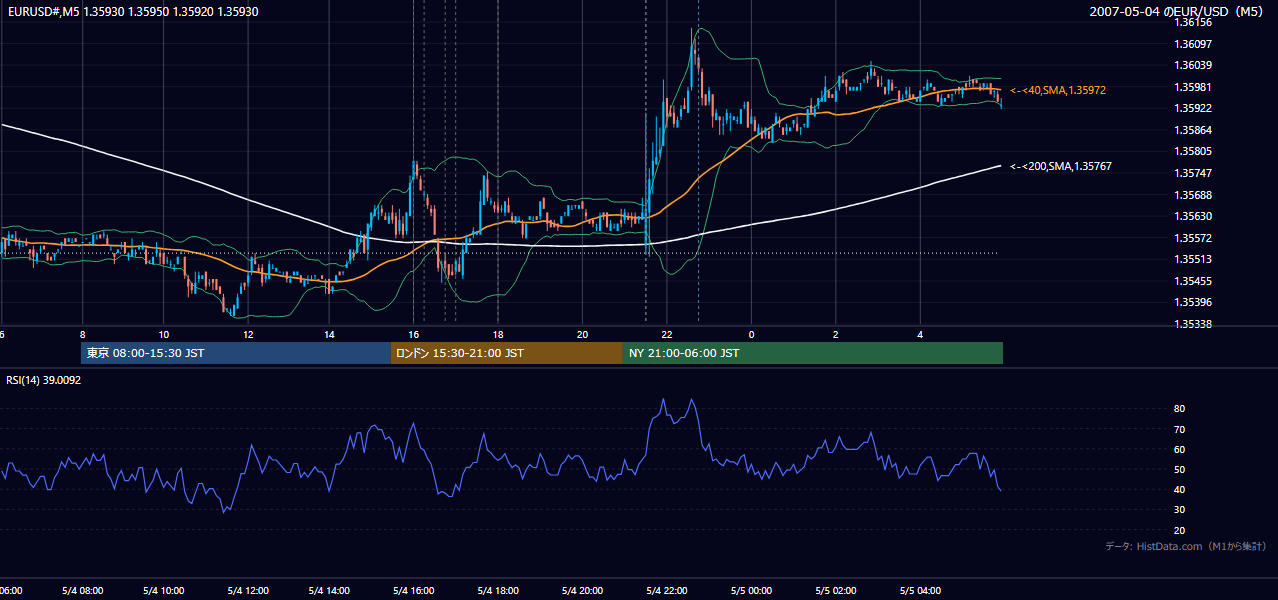Click the 5/4 14:00 bottom time label
The height and width of the screenshot is (600, 1278).
click(x=329, y=591)
